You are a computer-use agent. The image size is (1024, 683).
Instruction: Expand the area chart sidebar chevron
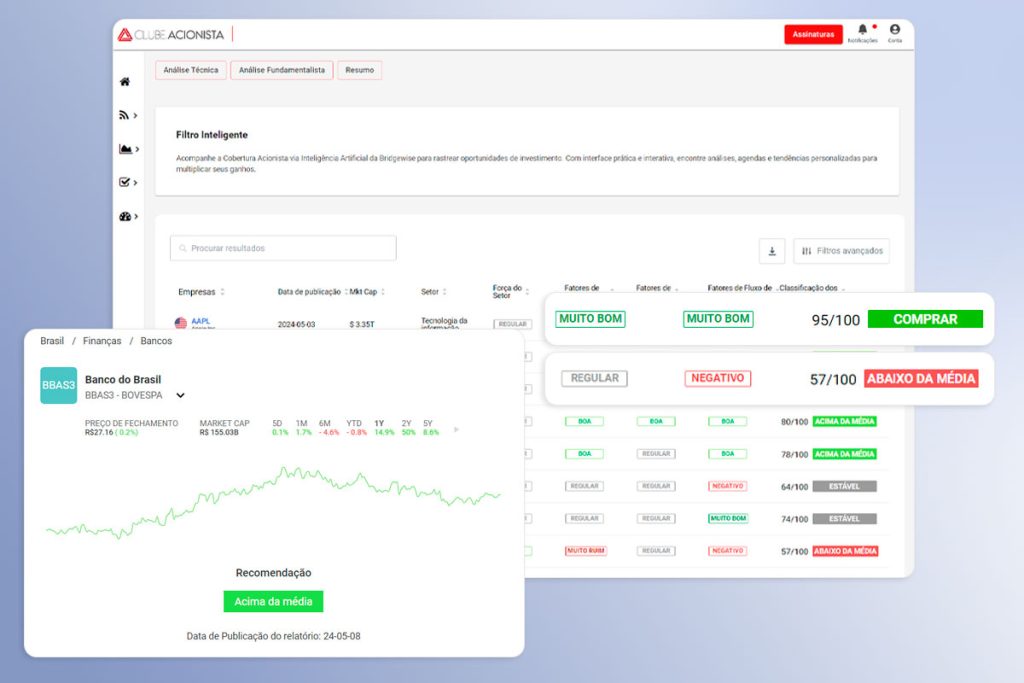pyautogui.click(x=136, y=149)
